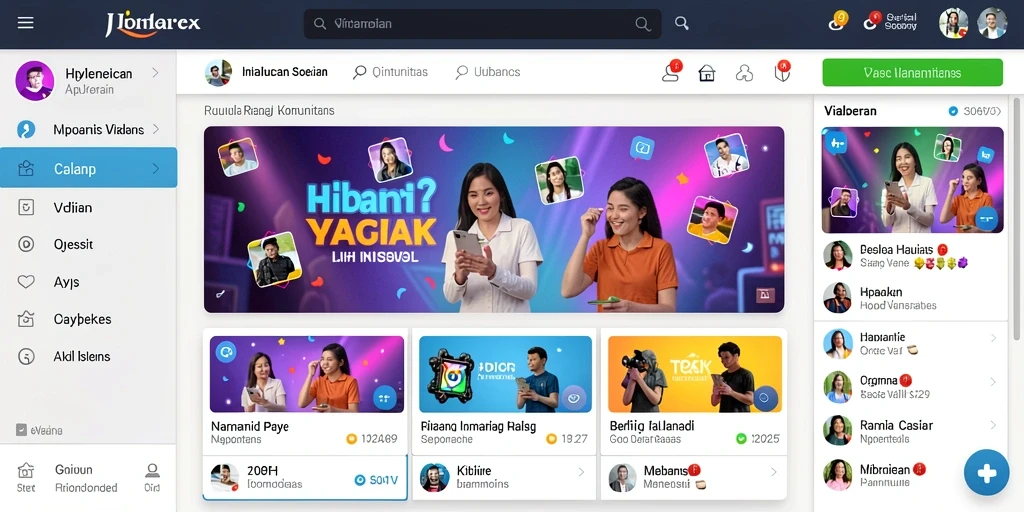Click the user notification icon with the red badge
Image resolution: width=1024 pixels, height=512 pixels.
672,71
